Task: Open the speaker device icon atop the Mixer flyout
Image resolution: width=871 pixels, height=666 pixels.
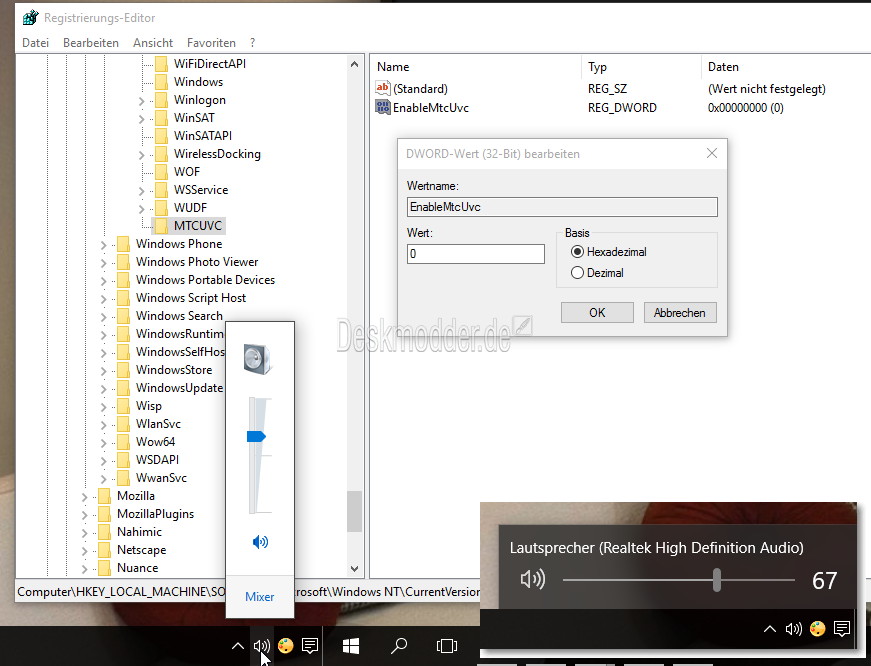Action: pyautogui.click(x=258, y=359)
